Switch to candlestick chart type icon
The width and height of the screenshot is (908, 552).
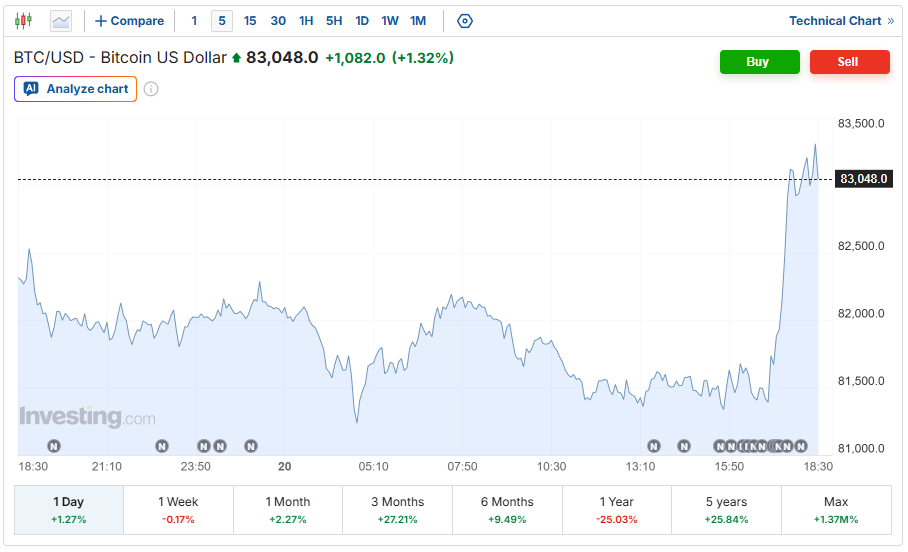23,21
